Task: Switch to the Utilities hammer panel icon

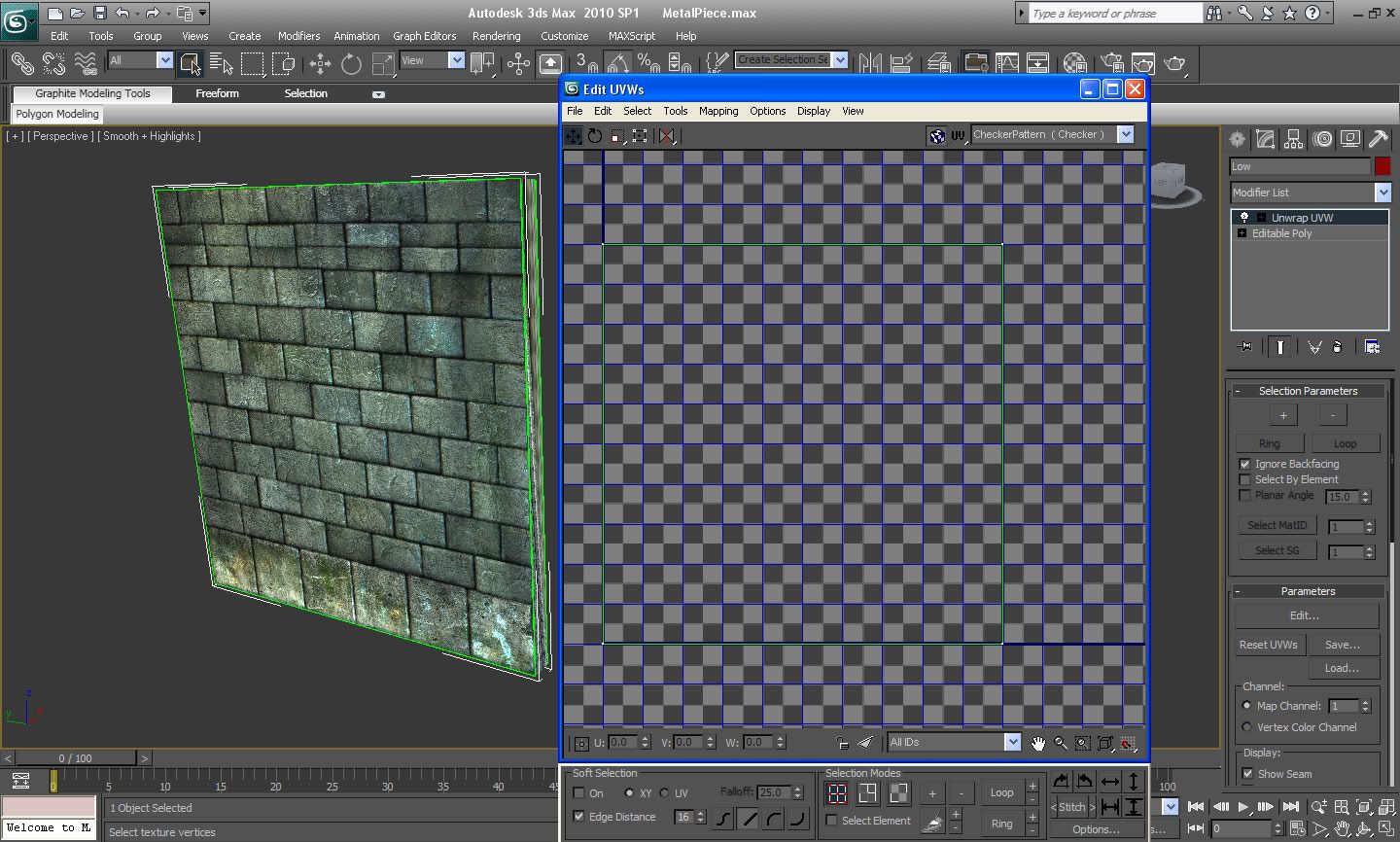Action: tap(1378, 139)
